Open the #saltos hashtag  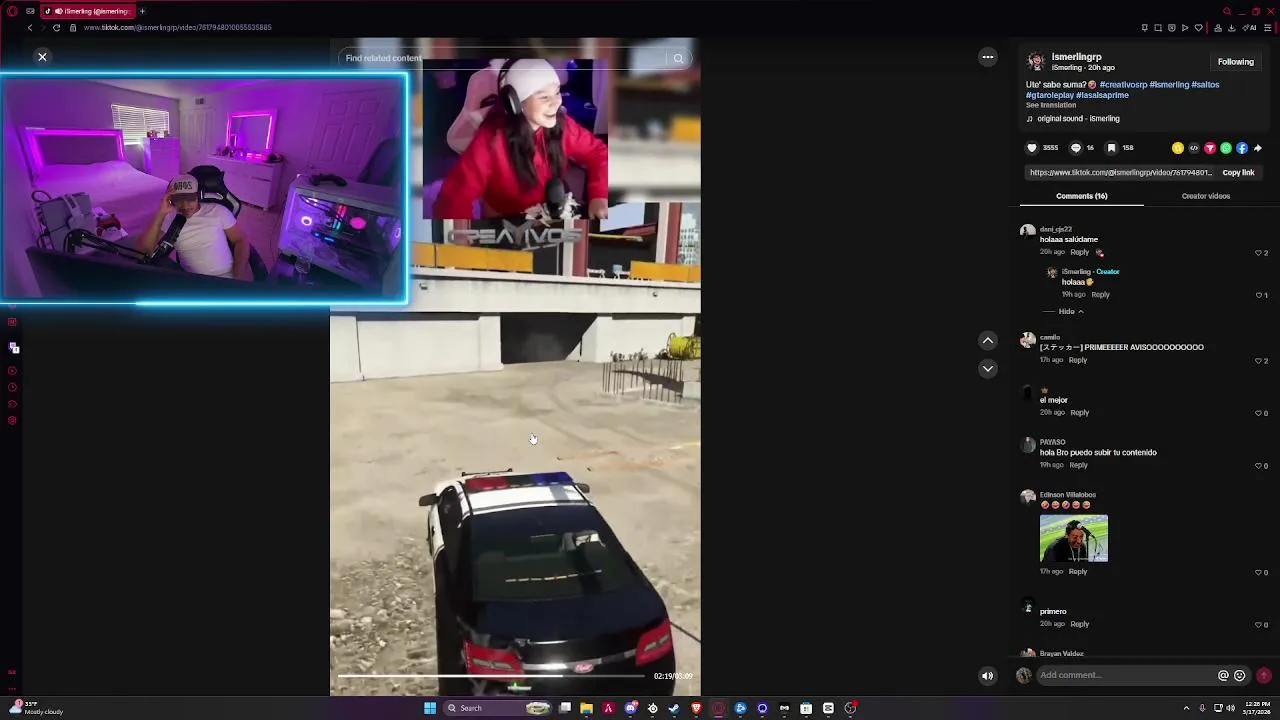[1205, 85]
